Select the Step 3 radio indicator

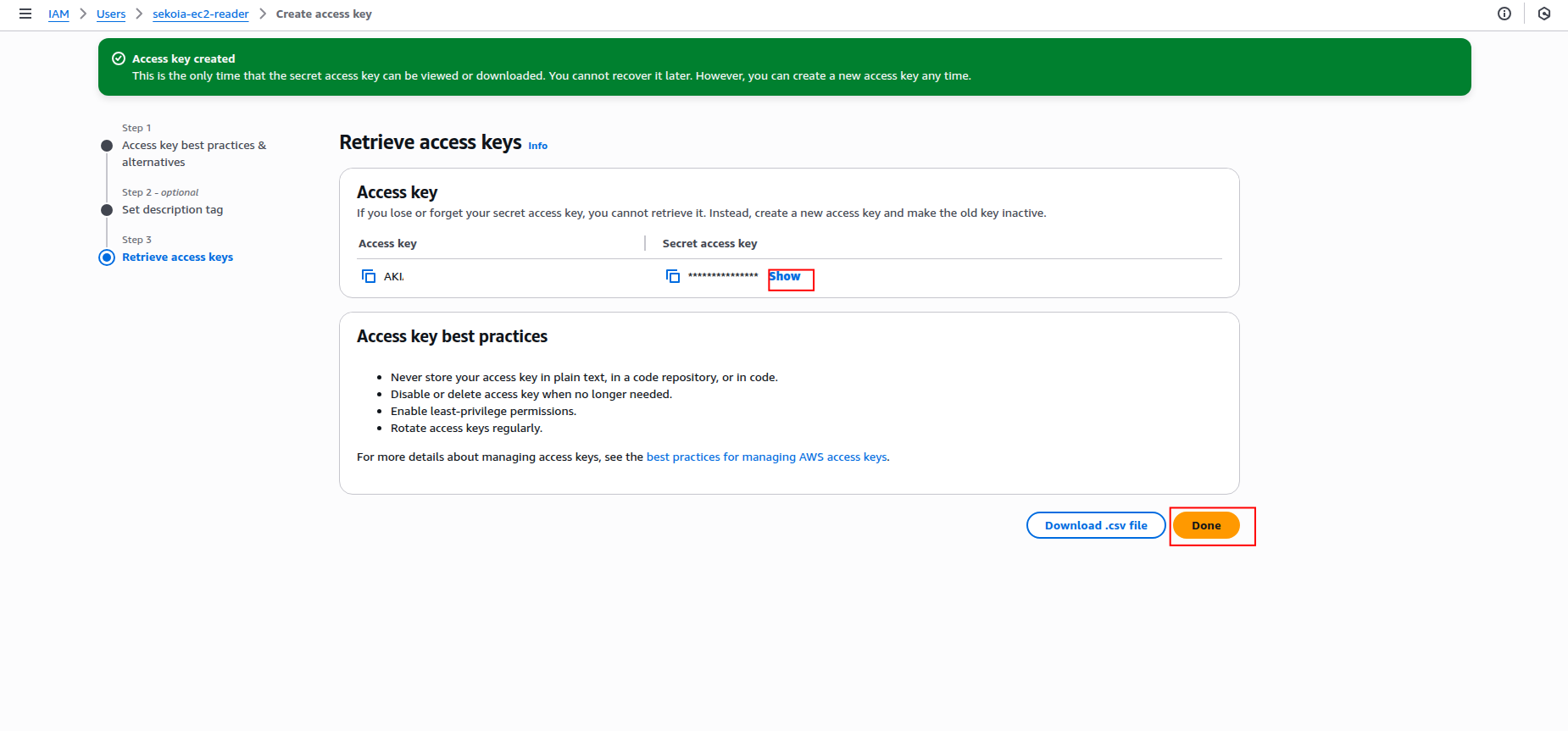[107, 258]
